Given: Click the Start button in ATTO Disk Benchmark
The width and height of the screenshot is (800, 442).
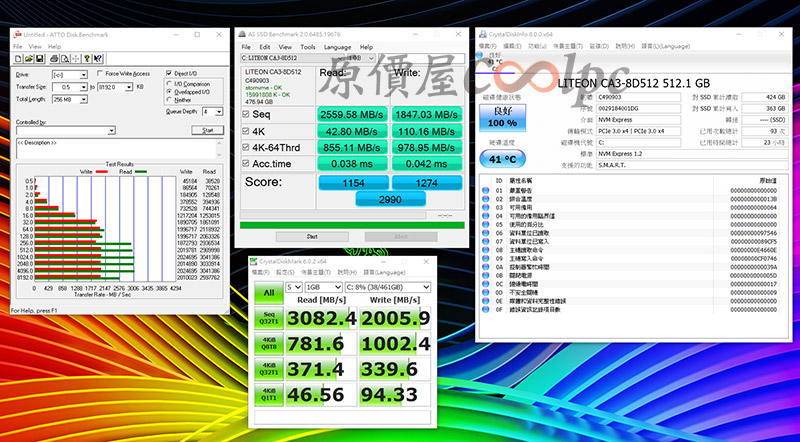Looking at the screenshot, I should point(208,131).
